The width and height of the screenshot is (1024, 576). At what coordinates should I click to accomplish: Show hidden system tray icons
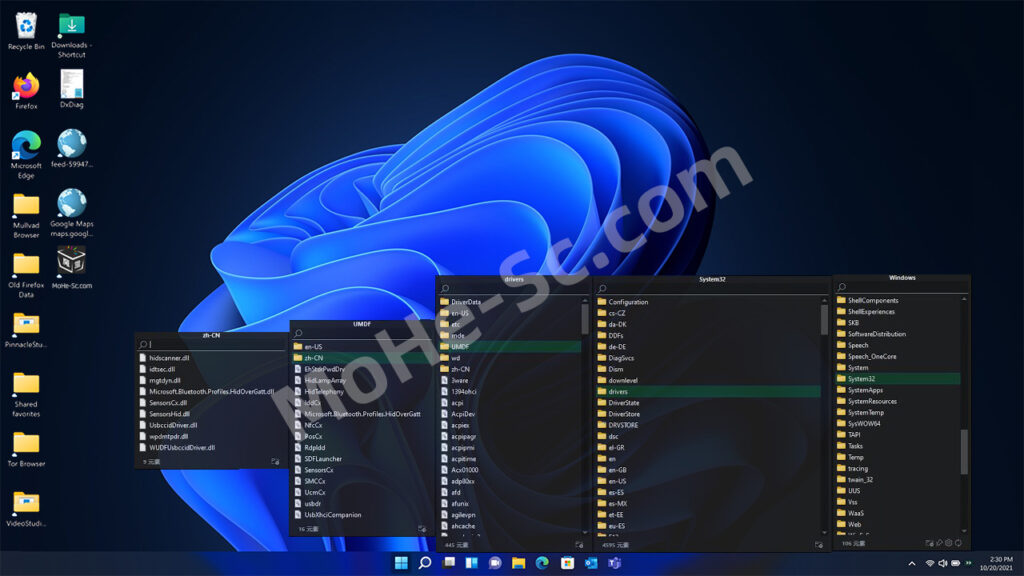910,563
